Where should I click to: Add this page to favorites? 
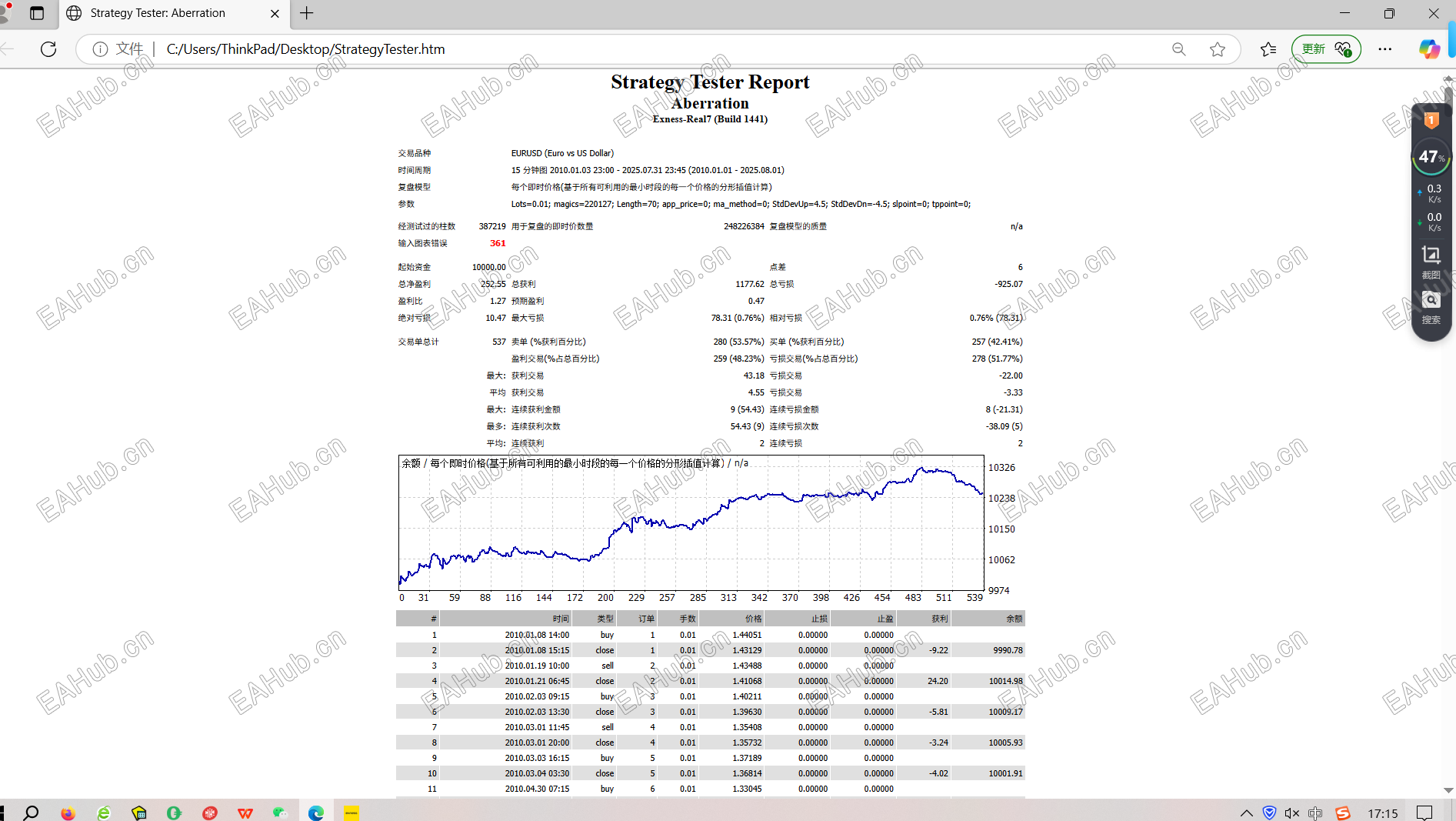(x=1218, y=49)
